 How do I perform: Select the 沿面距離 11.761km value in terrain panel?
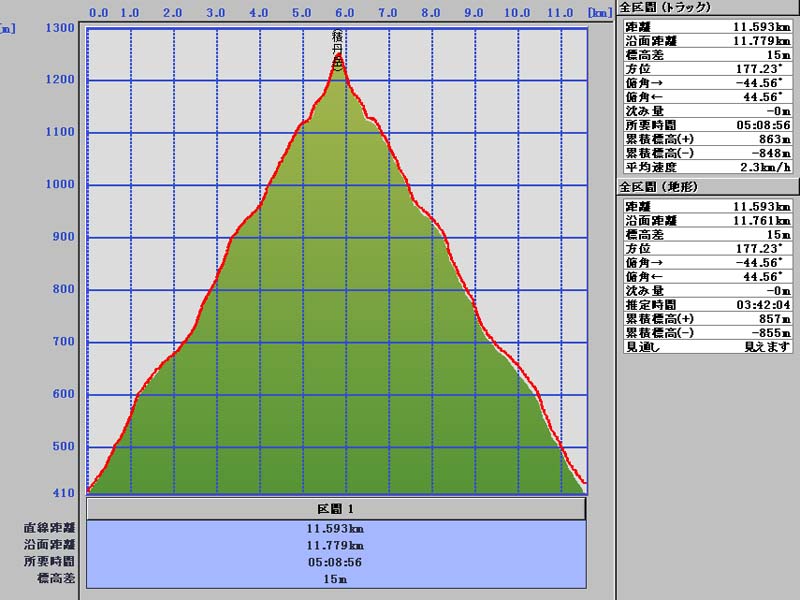point(762,220)
